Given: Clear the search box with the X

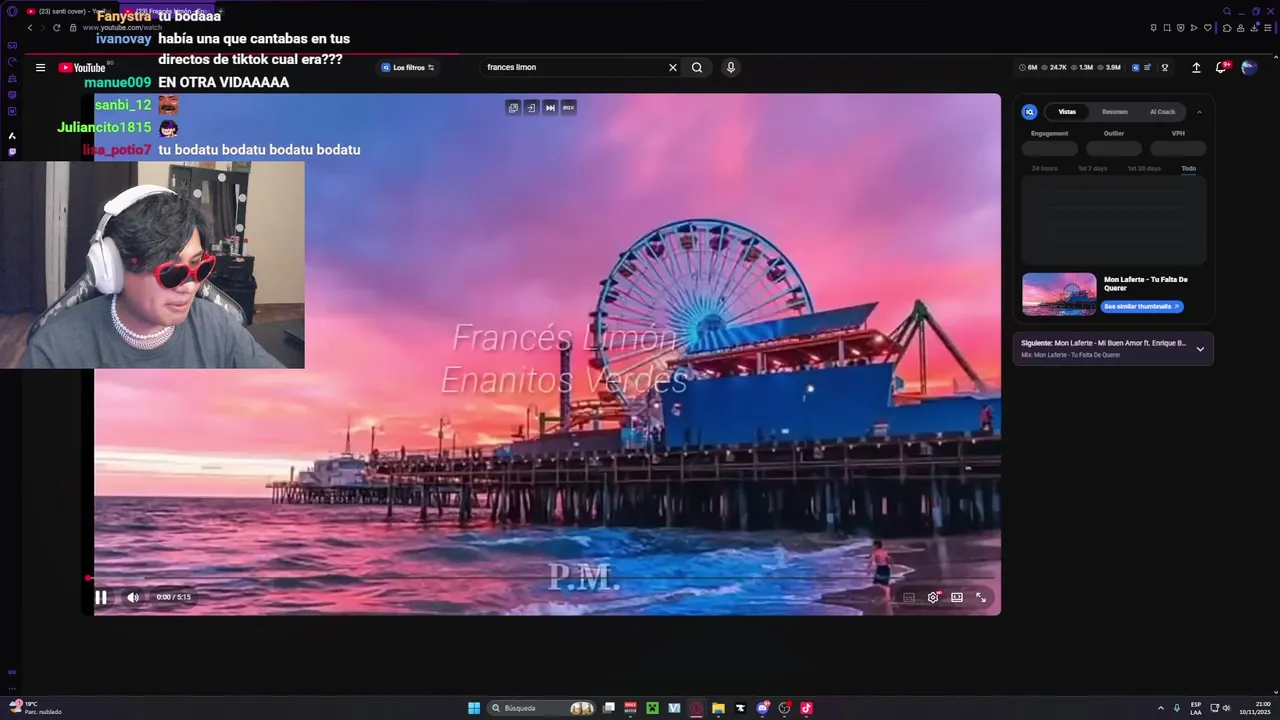Looking at the screenshot, I should pos(673,67).
